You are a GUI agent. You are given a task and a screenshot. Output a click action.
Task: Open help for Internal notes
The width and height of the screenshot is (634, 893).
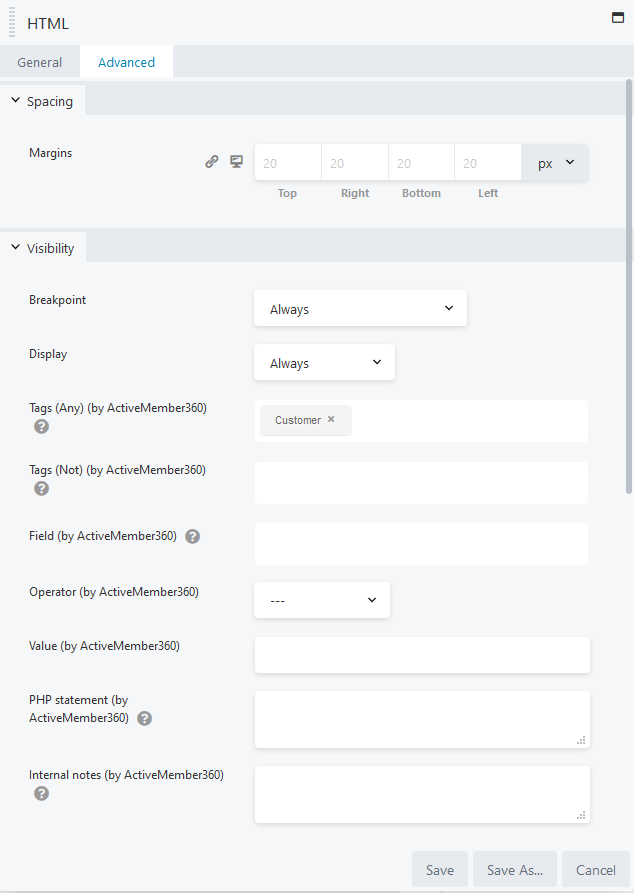(x=40, y=793)
